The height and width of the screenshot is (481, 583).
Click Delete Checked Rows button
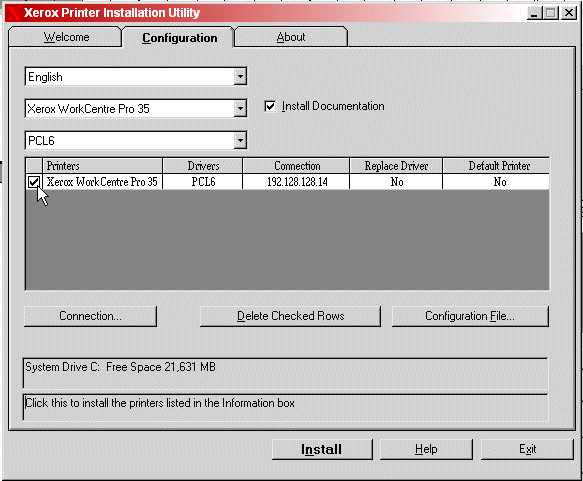click(290, 316)
